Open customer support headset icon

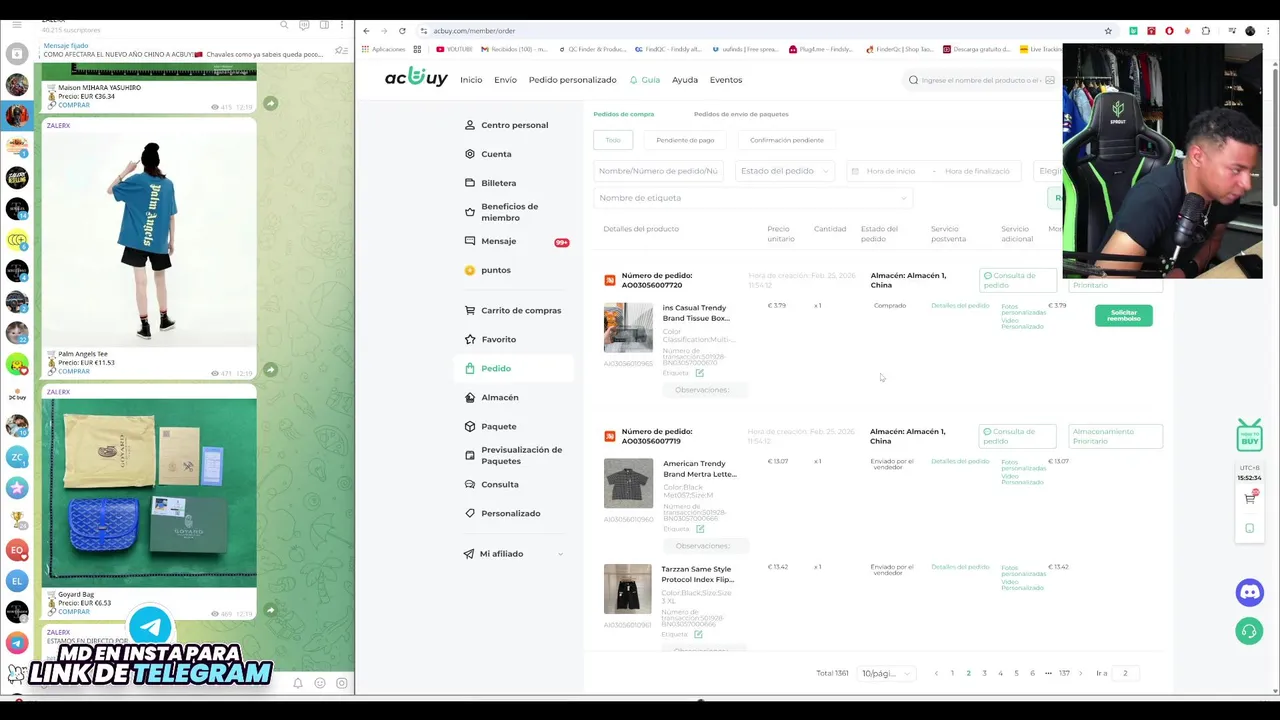[1249, 632]
